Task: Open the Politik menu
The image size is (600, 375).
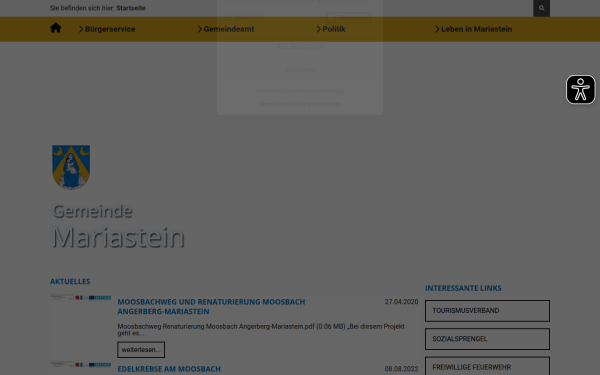Action: pos(334,29)
